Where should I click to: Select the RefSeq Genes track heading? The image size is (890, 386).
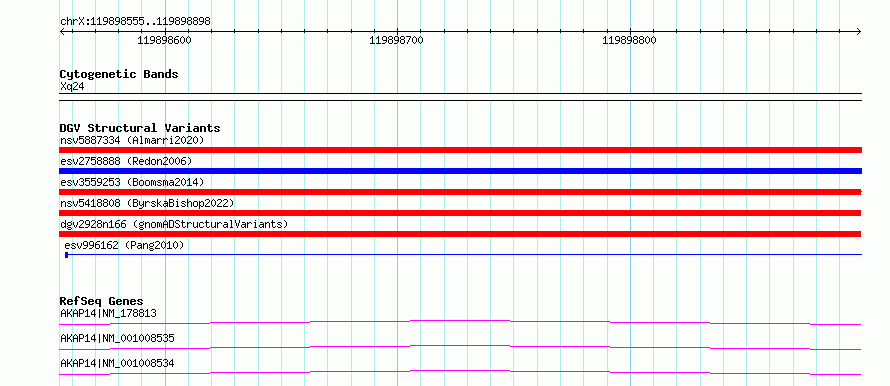click(102, 301)
